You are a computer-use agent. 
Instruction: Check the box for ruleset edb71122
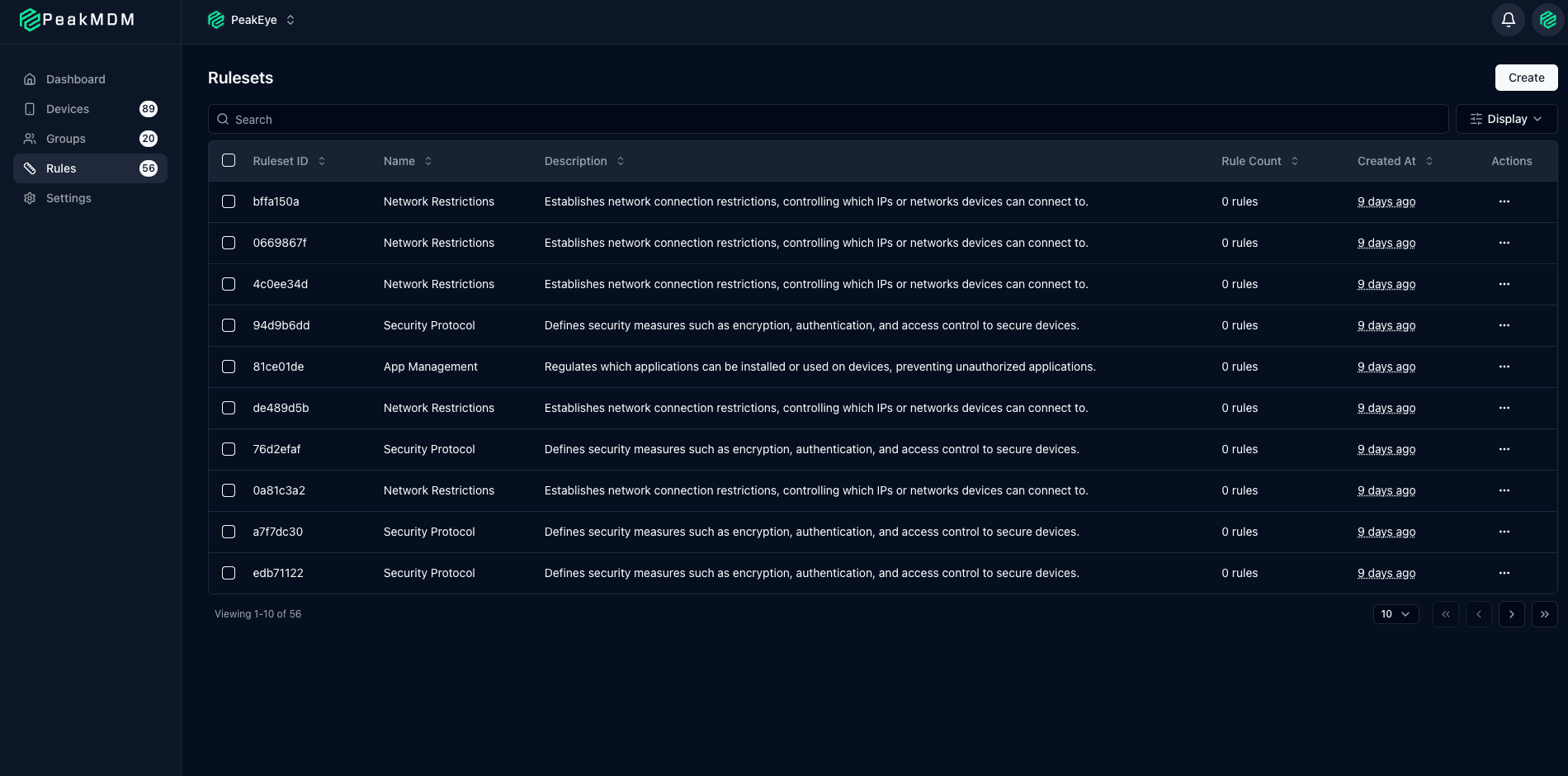click(229, 573)
